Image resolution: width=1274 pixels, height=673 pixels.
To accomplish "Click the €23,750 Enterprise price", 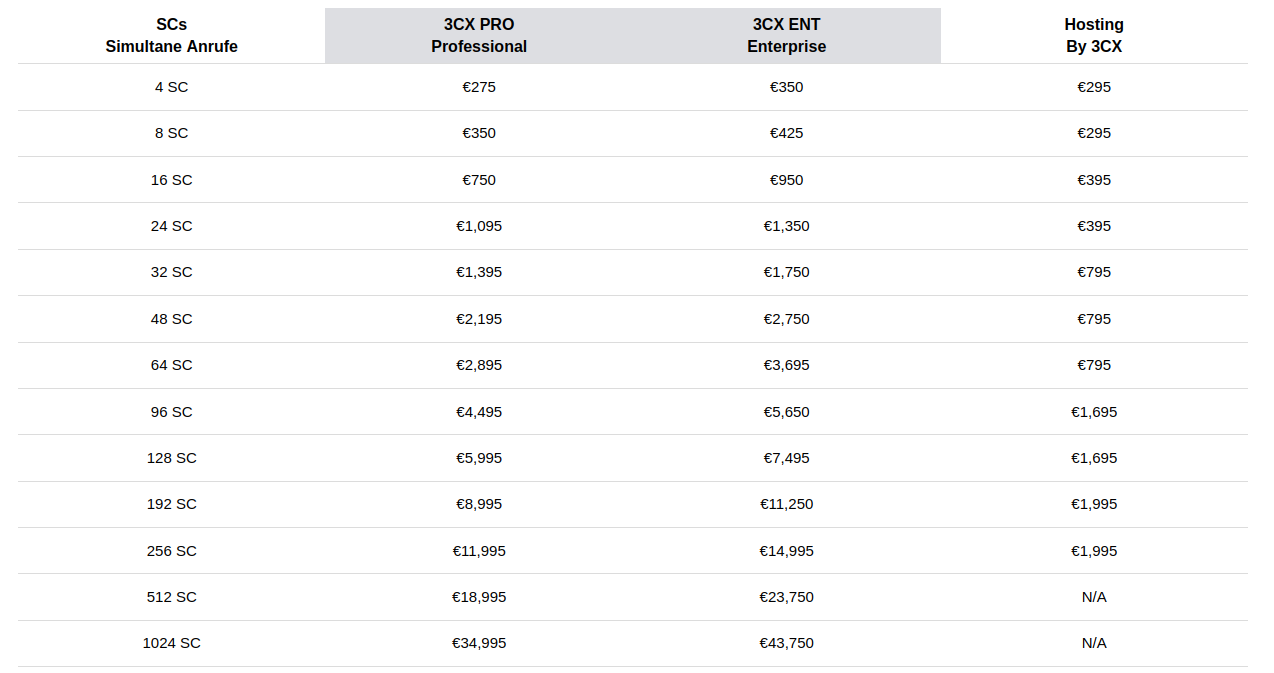I will pyautogui.click(x=787, y=597).
